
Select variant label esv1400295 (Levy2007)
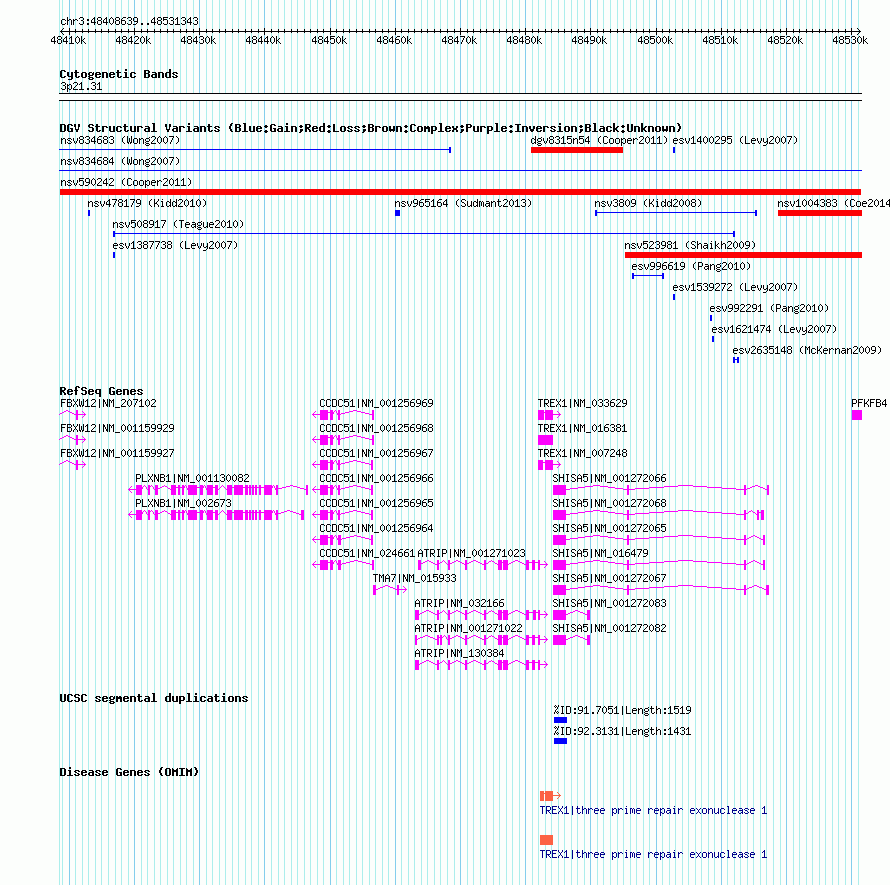coord(735,140)
